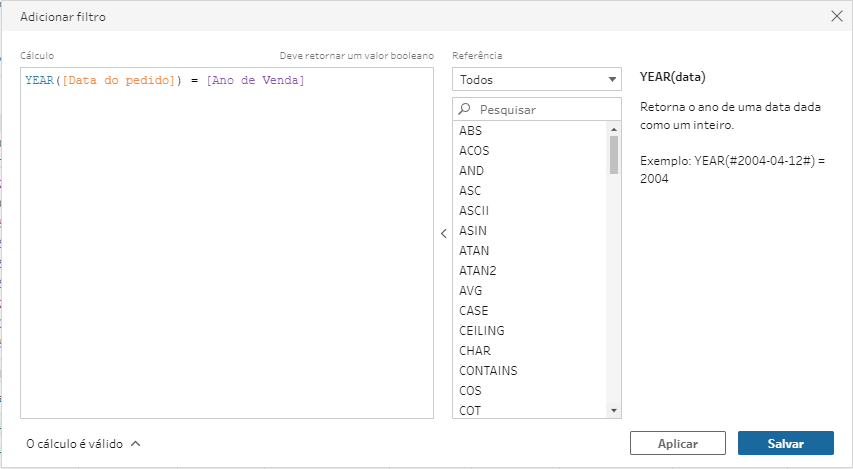
Task: Click the Salvar button
Action: point(786,443)
